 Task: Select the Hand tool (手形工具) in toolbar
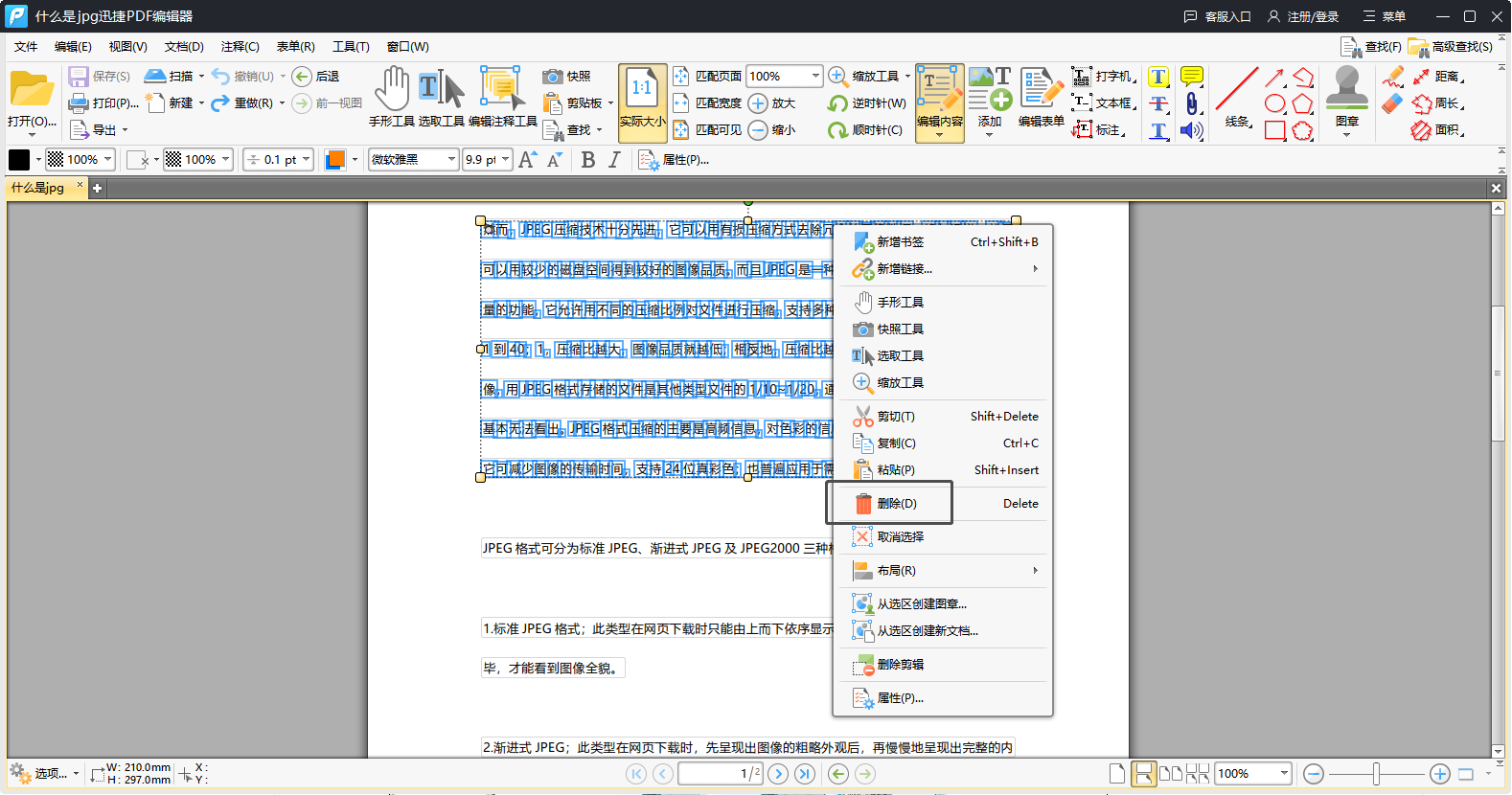coord(391,98)
